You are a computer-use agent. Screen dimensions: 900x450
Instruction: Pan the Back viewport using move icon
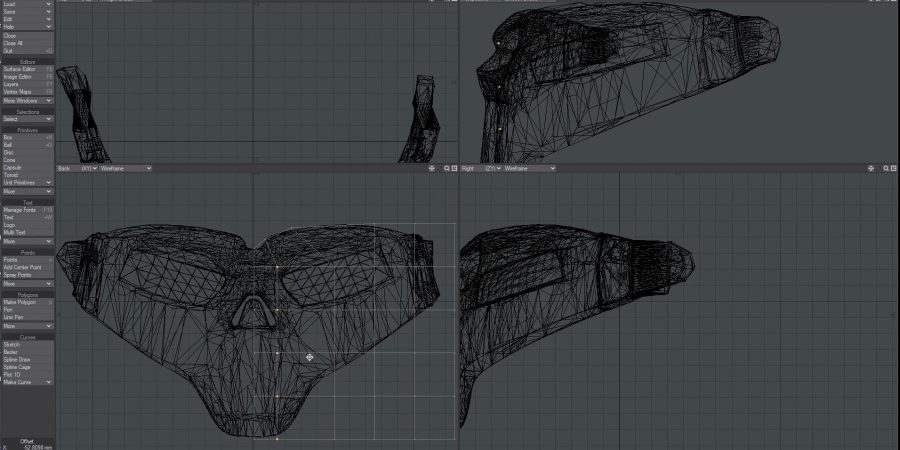(x=432, y=168)
